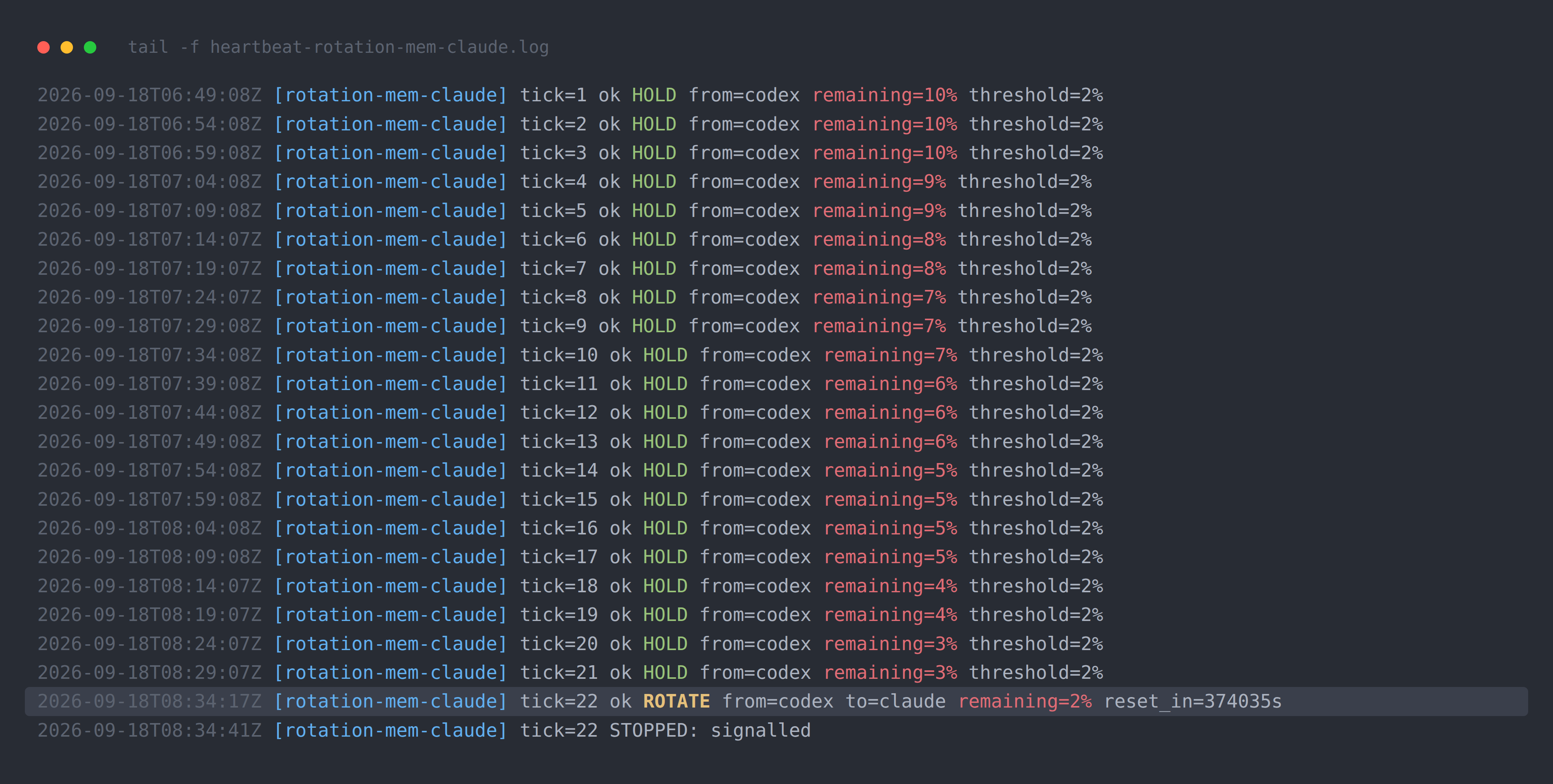
Task: Click 'HOLD' on the tick=5 line
Action: click(x=654, y=211)
